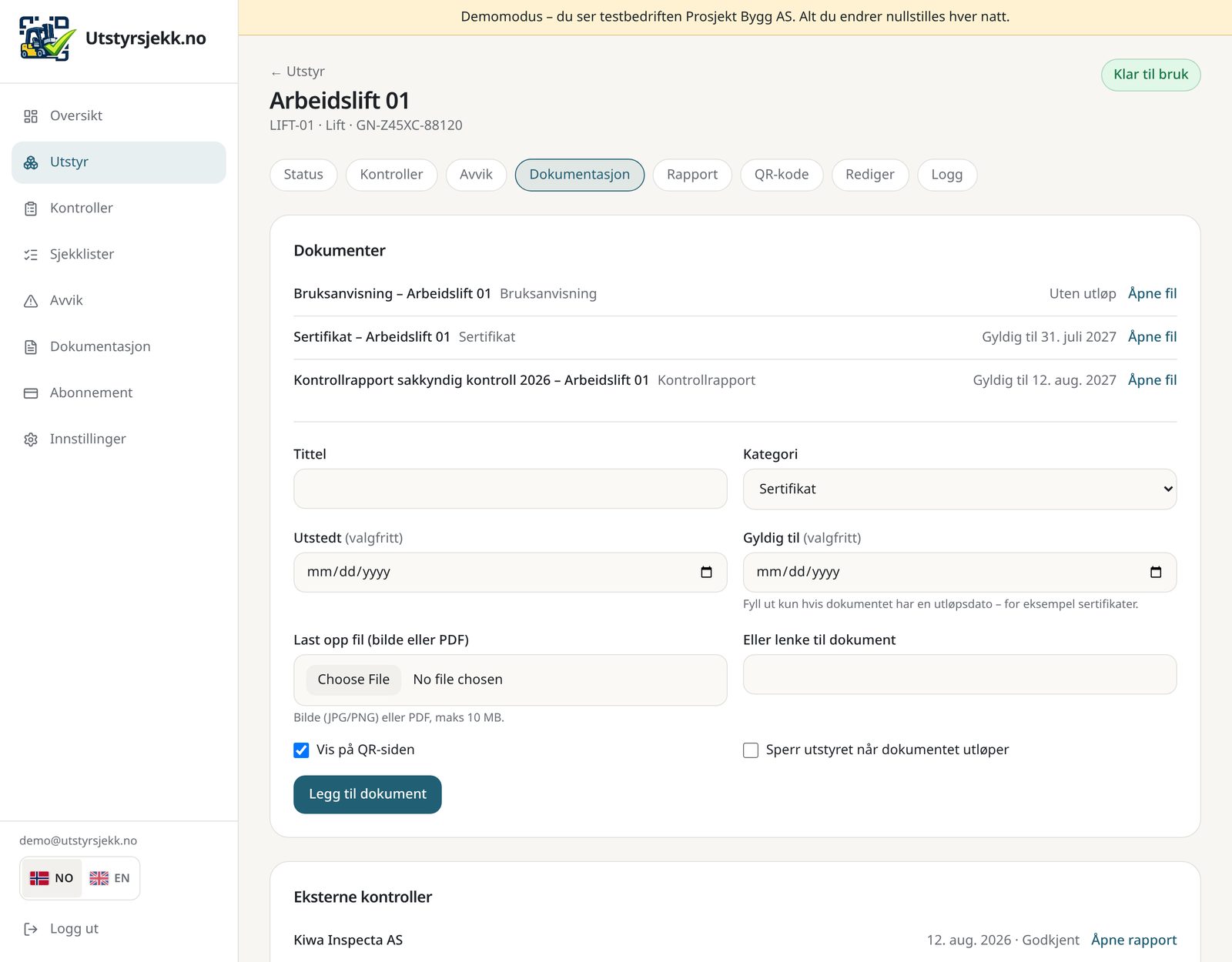Click the Legg til dokument button
Screen dimensions: 1232x962
[367, 794]
